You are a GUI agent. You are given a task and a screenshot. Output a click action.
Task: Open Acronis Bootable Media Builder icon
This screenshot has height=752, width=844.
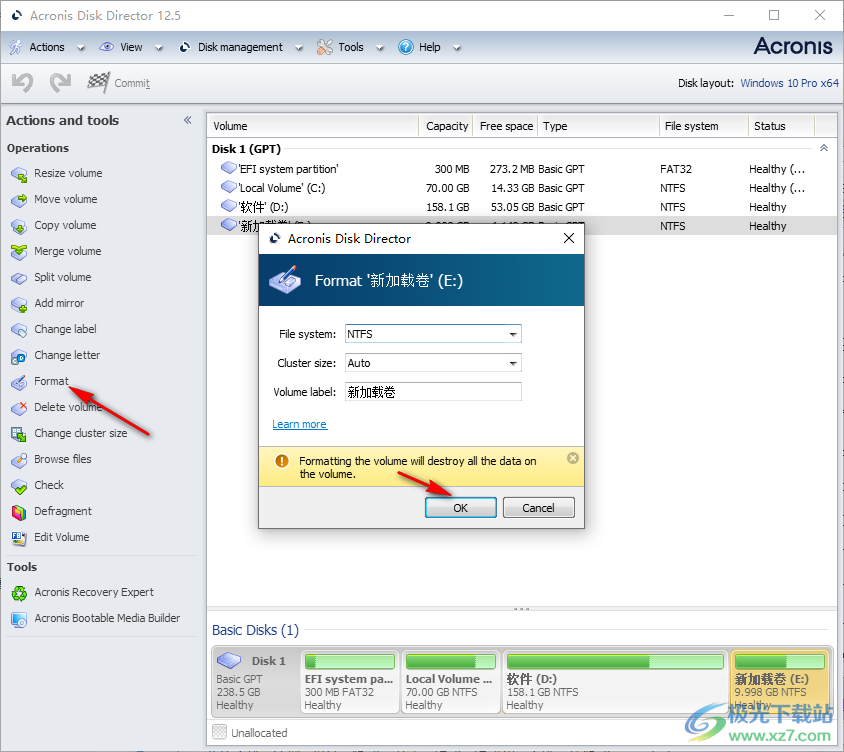(x=19, y=620)
